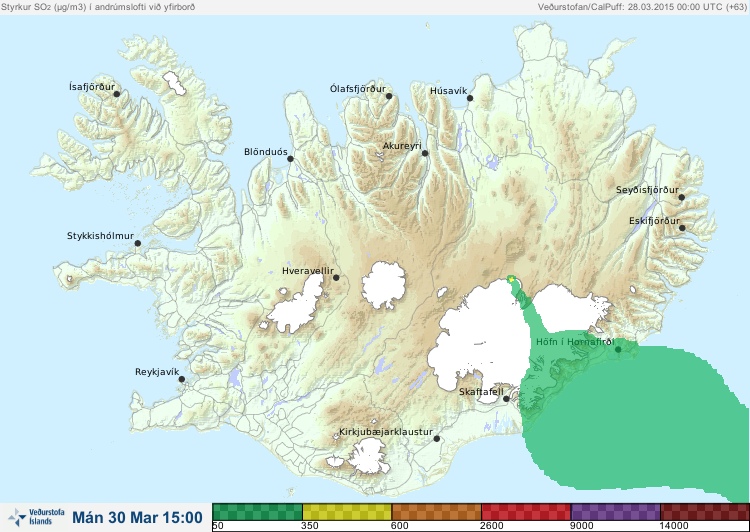The width and height of the screenshot is (750, 532).
Task: Click the Höfn í Hornafirði label
Action: pos(575,342)
